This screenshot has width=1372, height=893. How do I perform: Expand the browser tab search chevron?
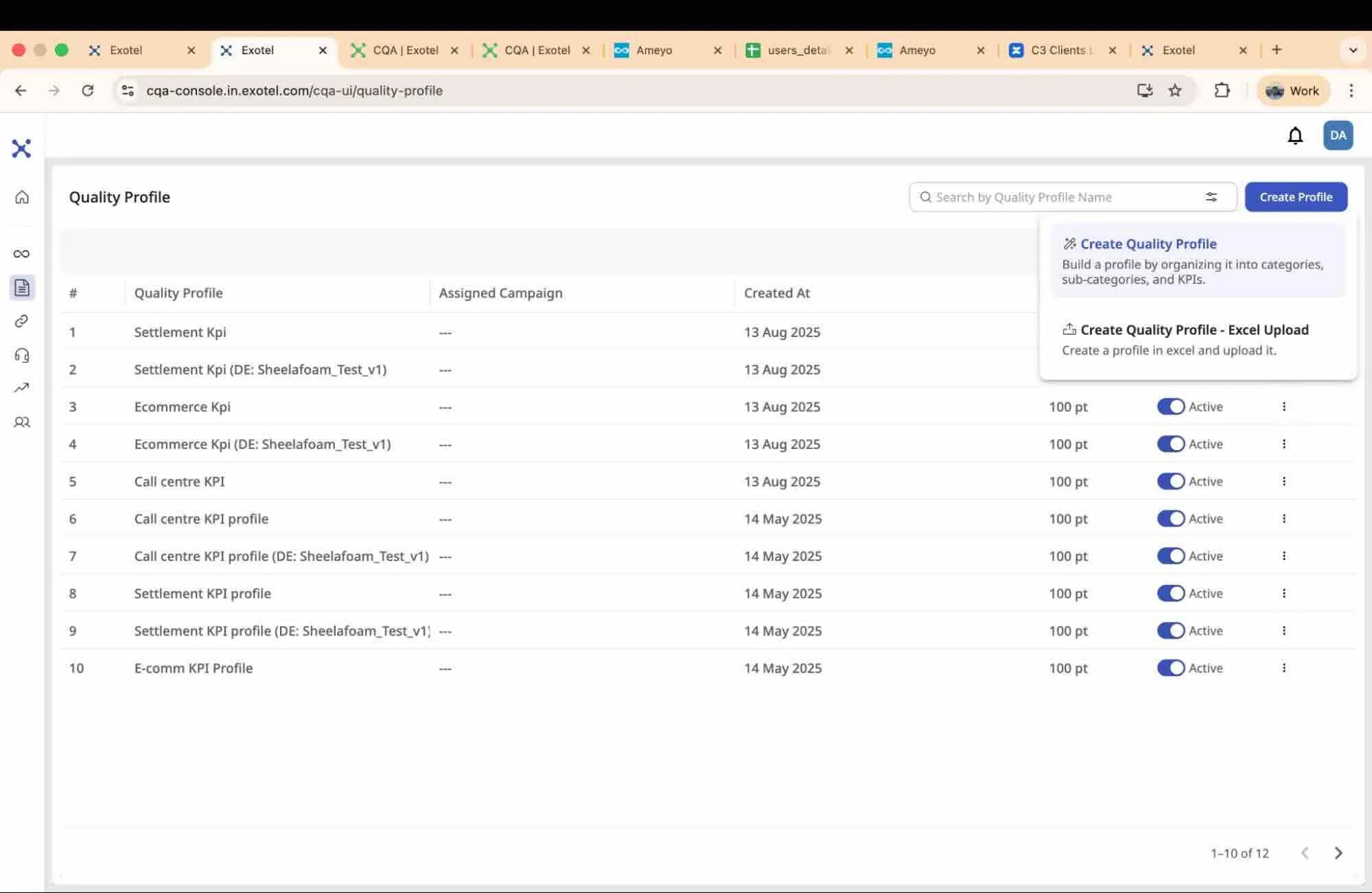click(x=1353, y=50)
